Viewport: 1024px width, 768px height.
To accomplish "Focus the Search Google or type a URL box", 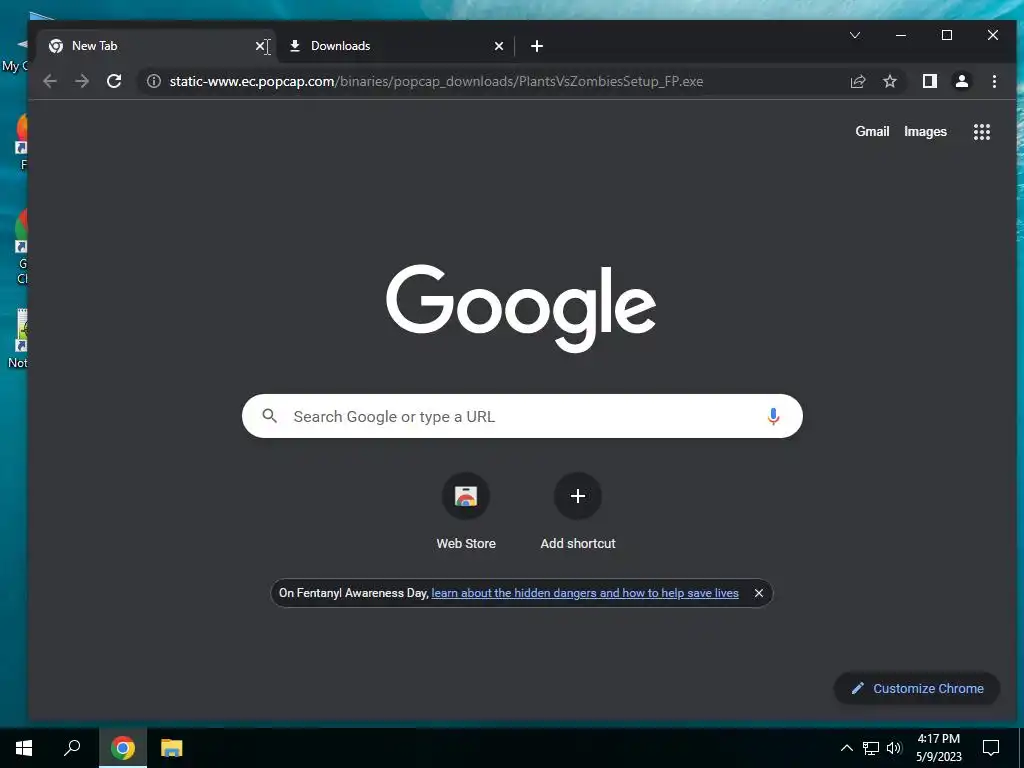I will 522,416.
